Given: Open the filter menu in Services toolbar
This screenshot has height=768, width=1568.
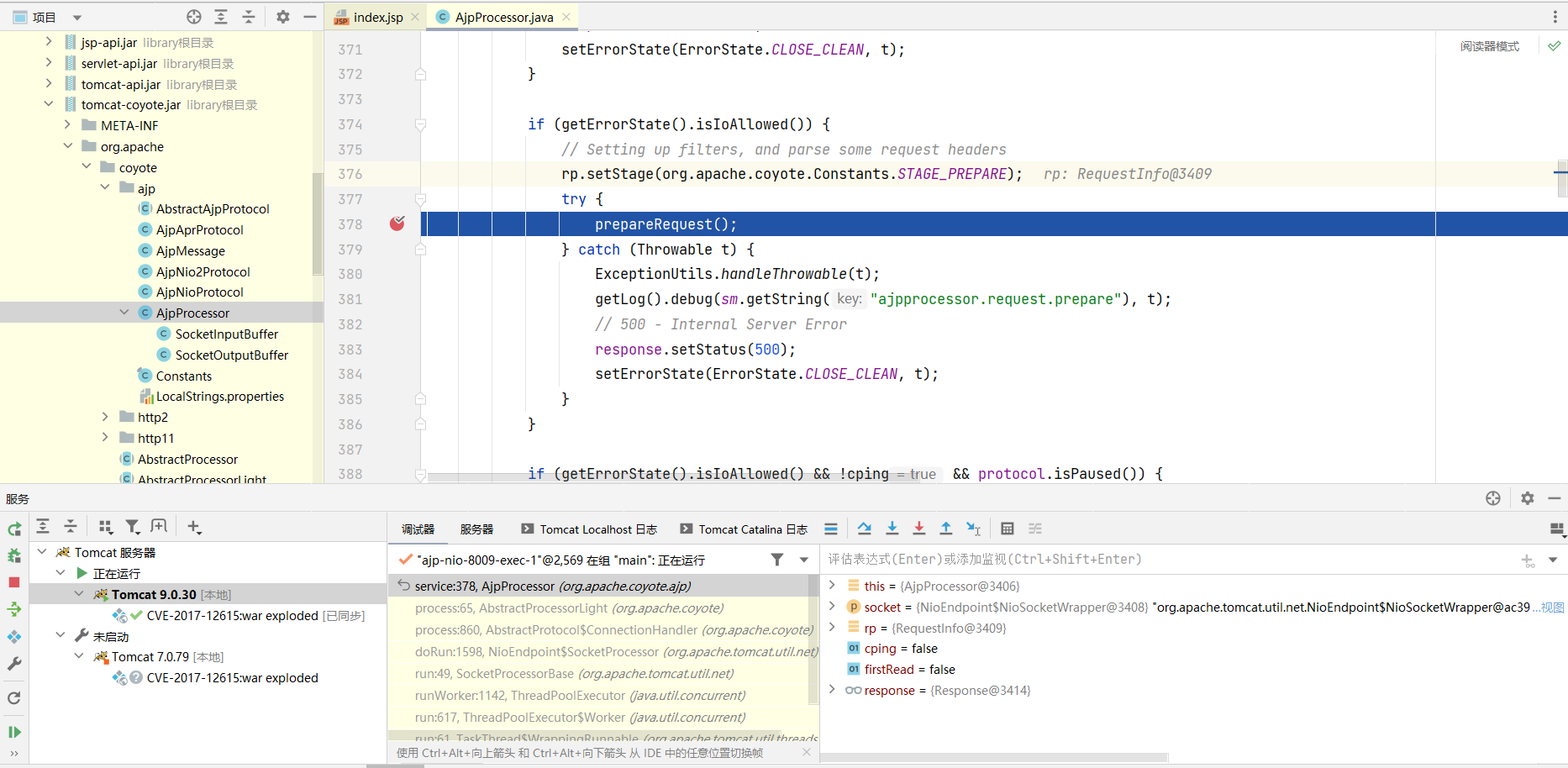Looking at the screenshot, I should (133, 527).
